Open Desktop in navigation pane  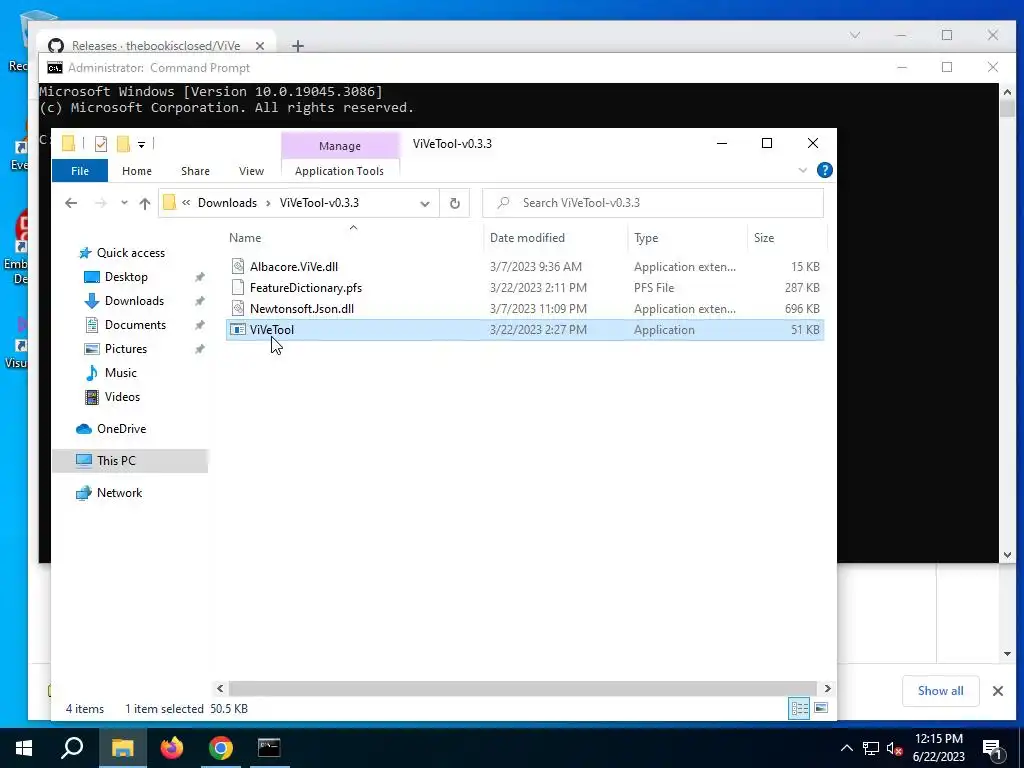coord(126,277)
